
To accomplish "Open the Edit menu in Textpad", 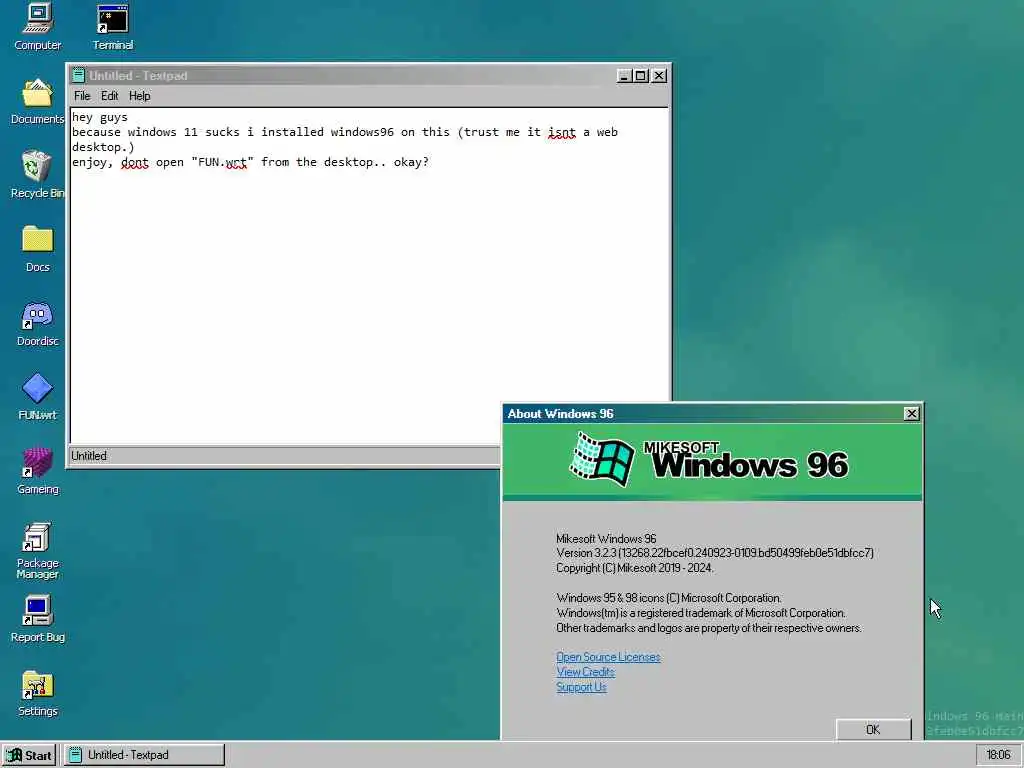I will click(x=109, y=96).
